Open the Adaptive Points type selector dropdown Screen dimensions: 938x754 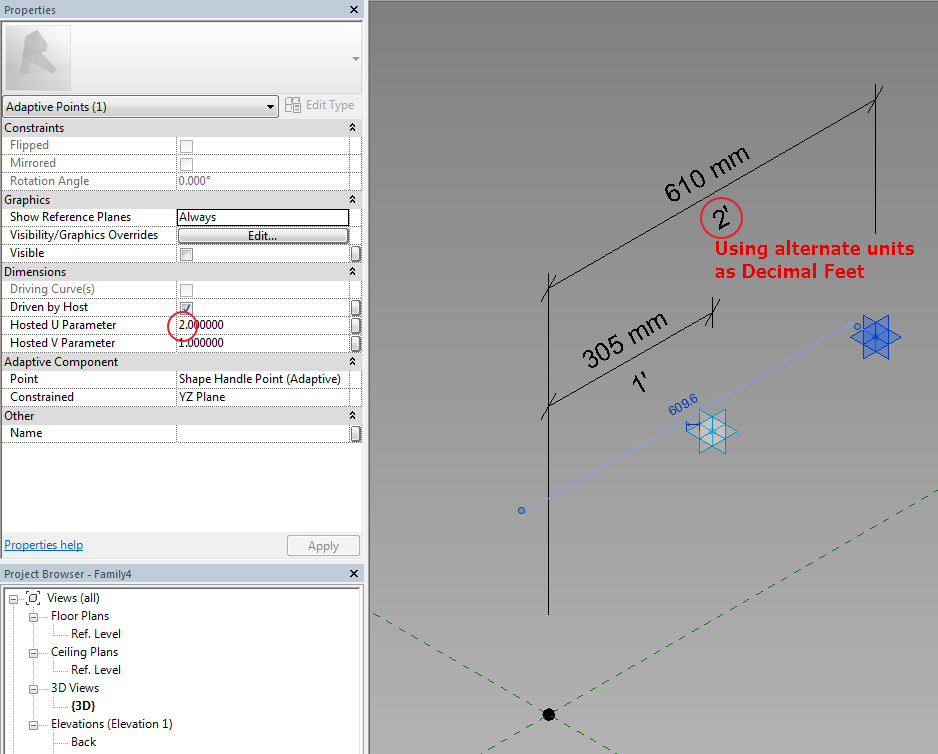coord(269,106)
